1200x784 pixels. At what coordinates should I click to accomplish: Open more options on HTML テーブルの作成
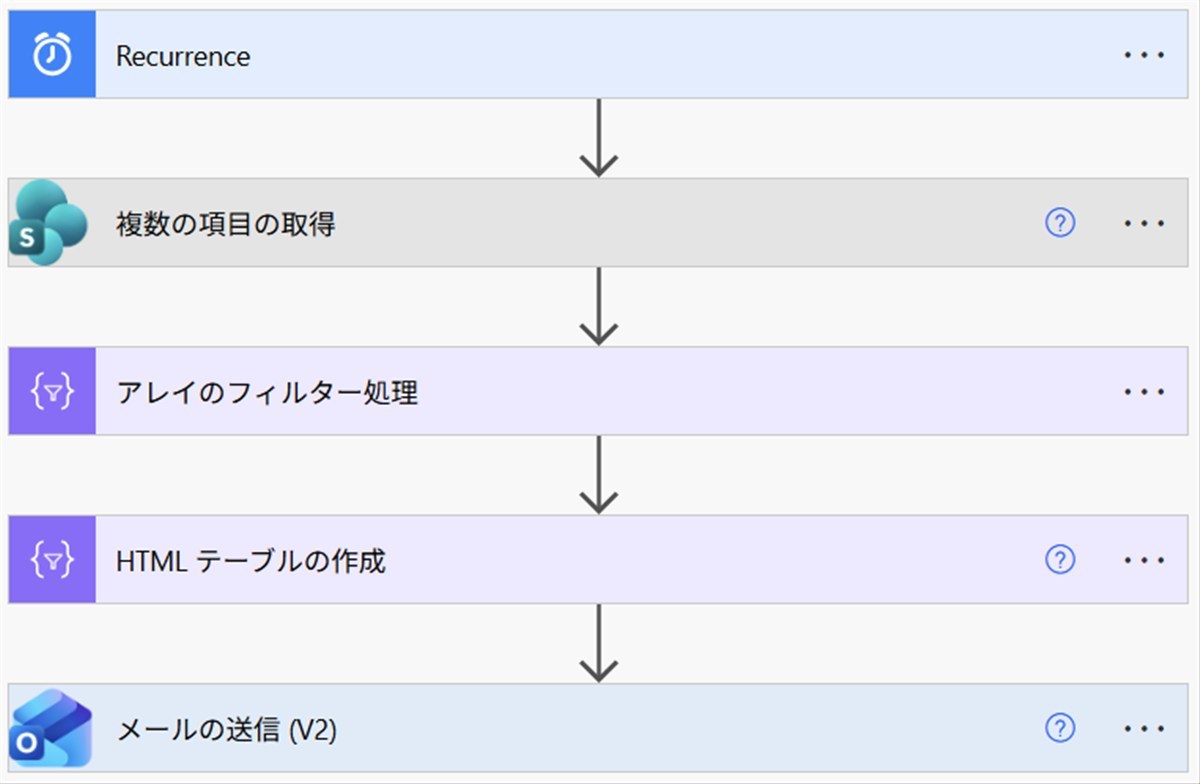(x=1144, y=560)
